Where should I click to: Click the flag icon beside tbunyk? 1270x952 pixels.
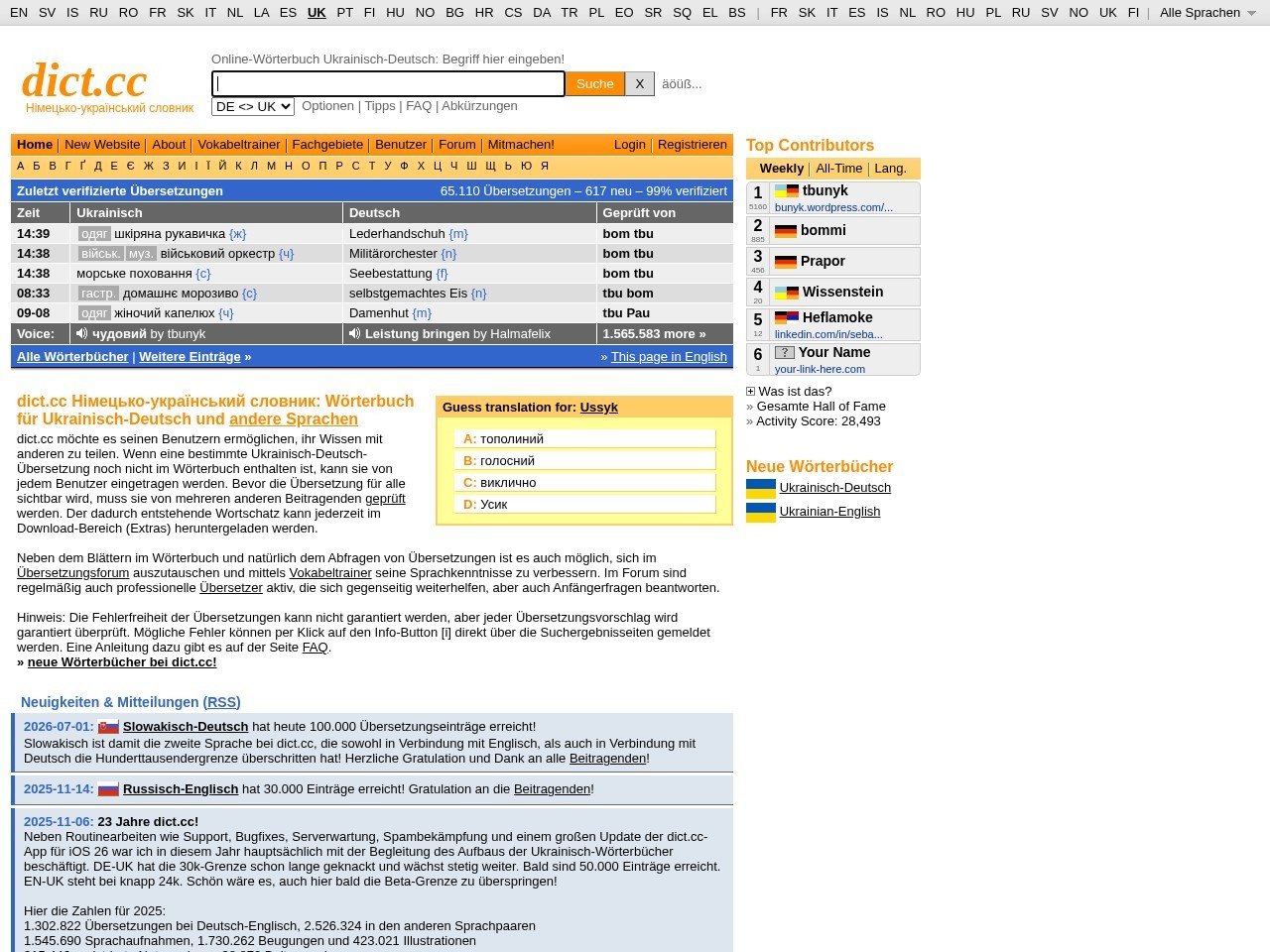[787, 190]
